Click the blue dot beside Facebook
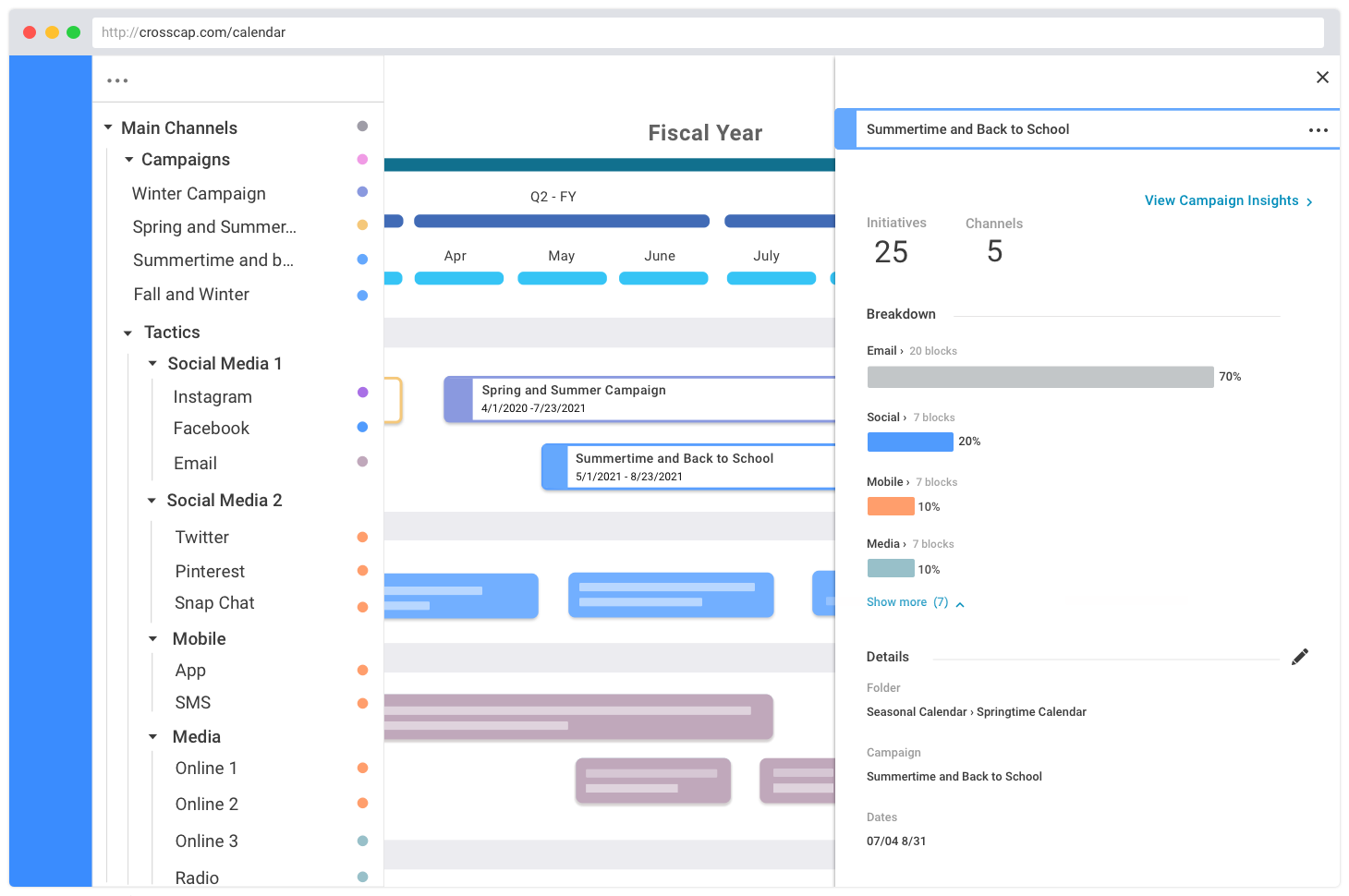The height and width of the screenshot is (896, 1349). click(x=362, y=427)
